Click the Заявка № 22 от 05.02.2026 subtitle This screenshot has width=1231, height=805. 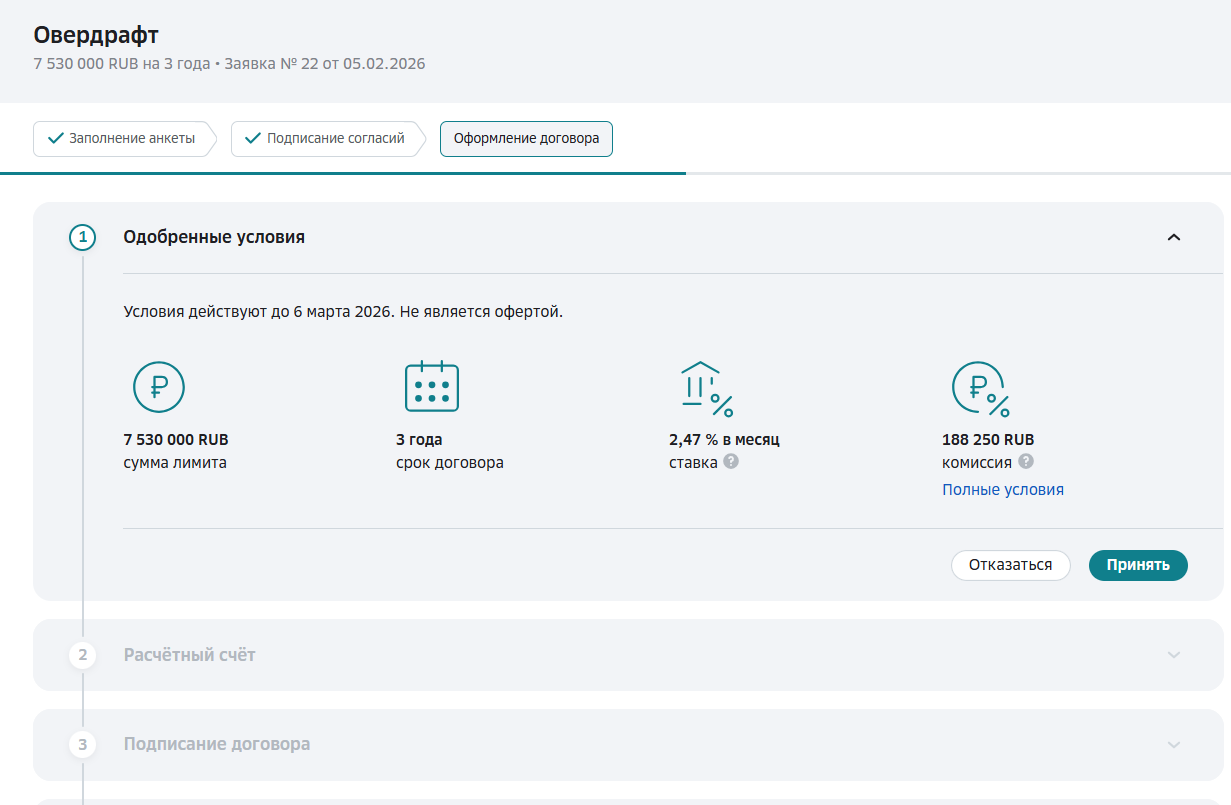click(x=325, y=64)
